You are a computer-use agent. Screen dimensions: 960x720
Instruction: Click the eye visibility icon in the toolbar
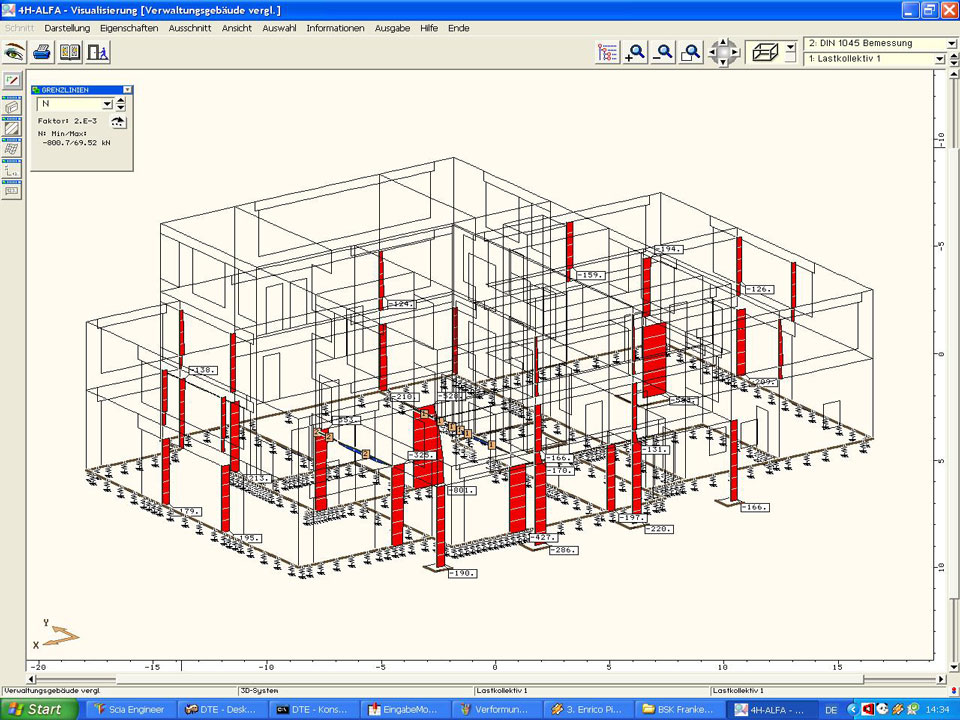pos(14,52)
